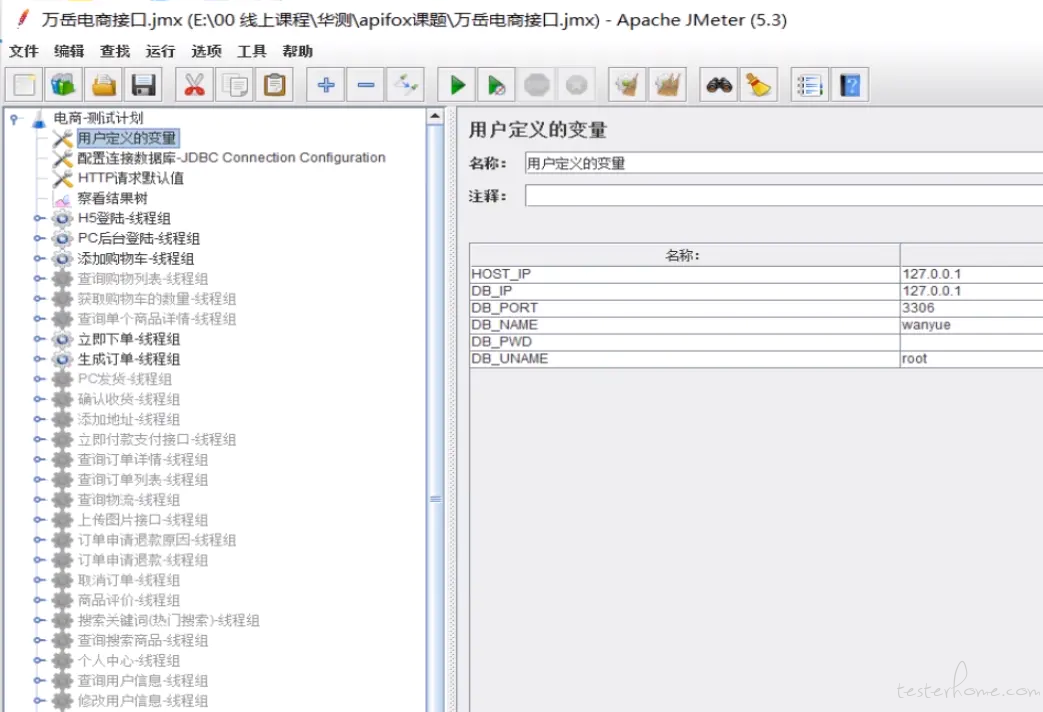Select the DB_PORT variable name cell

coord(684,308)
